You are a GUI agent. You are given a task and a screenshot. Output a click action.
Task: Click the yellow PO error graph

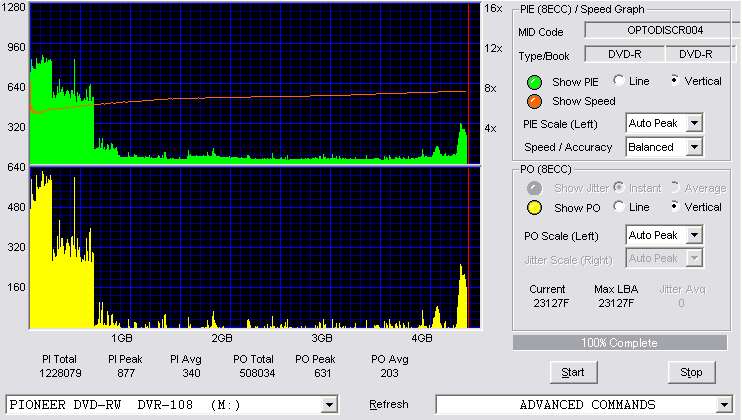click(256, 247)
